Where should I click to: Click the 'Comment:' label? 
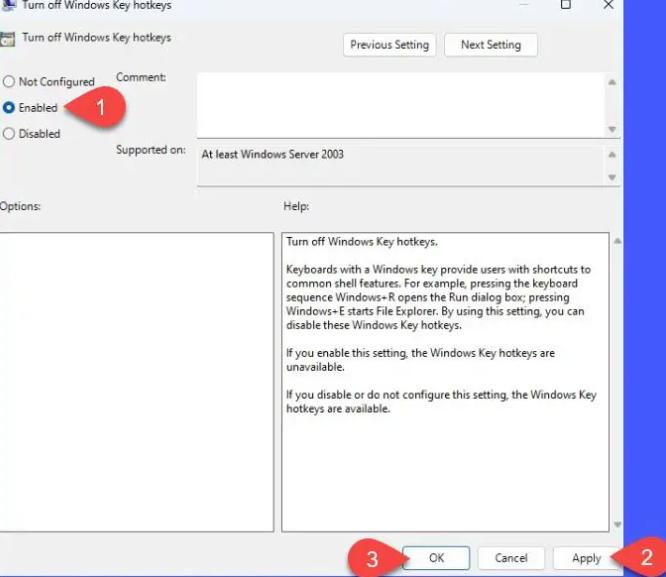pos(141,77)
